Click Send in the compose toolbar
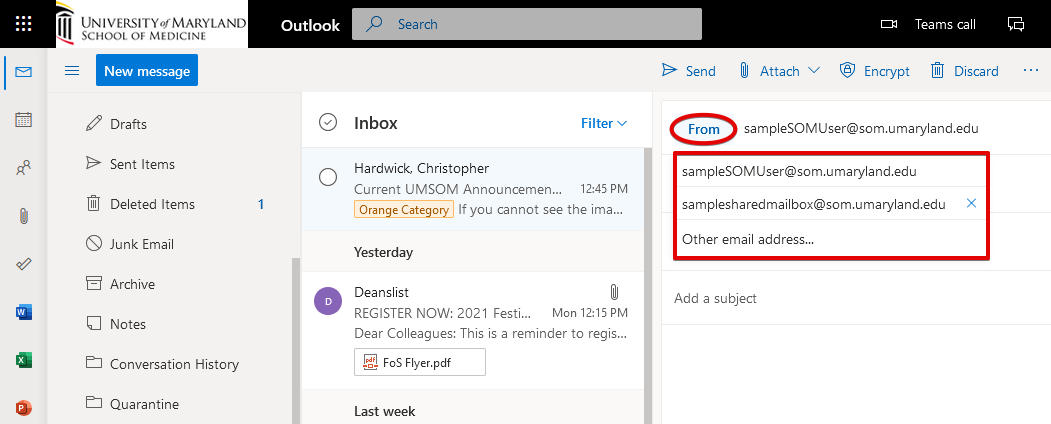This screenshot has height=424, width=1051. click(x=689, y=71)
